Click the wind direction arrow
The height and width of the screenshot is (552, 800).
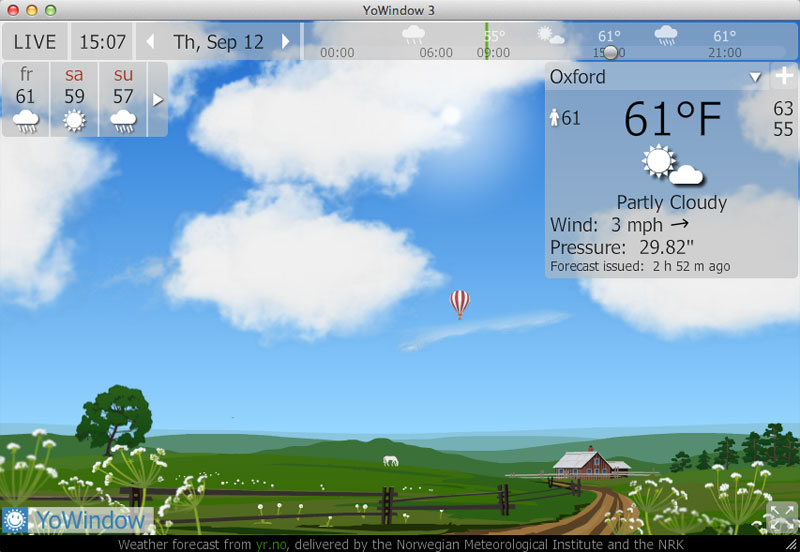point(680,223)
